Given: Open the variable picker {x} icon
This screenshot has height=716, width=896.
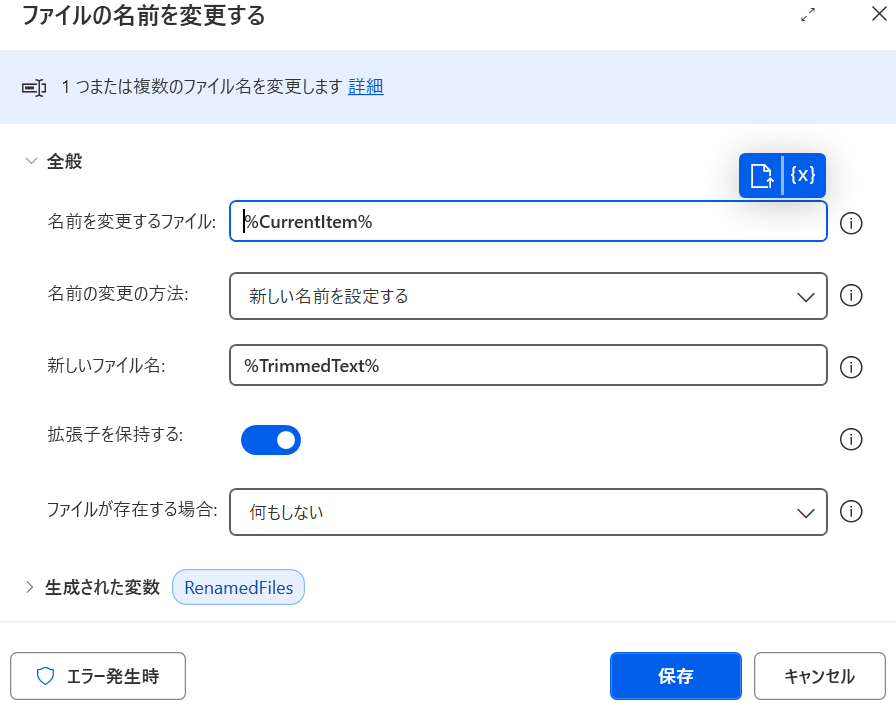Looking at the screenshot, I should [x=803, y=175].
